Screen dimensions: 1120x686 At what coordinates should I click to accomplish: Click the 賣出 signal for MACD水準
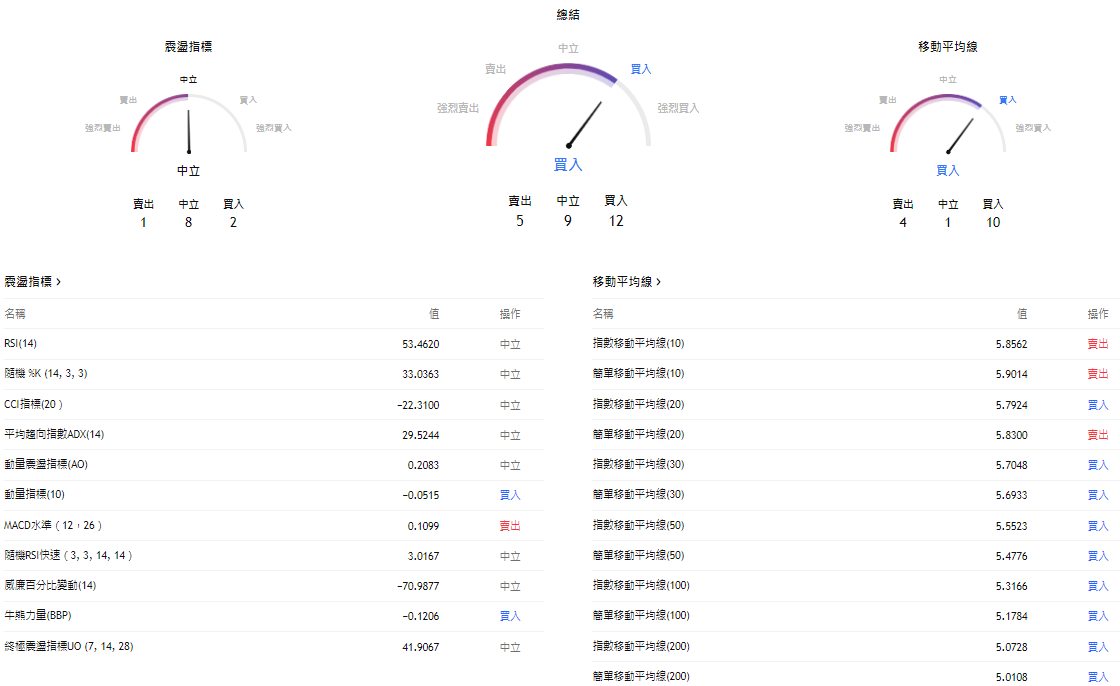509,525
